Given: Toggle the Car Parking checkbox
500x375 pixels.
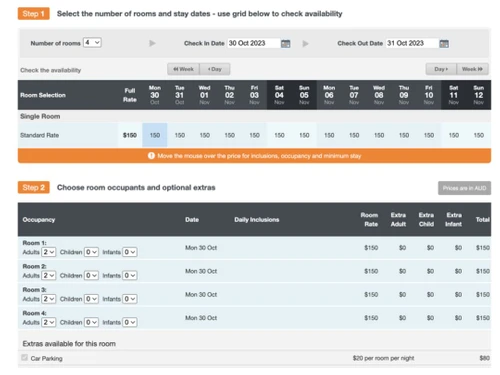Looking at the screenshot, I should point(24,358).
